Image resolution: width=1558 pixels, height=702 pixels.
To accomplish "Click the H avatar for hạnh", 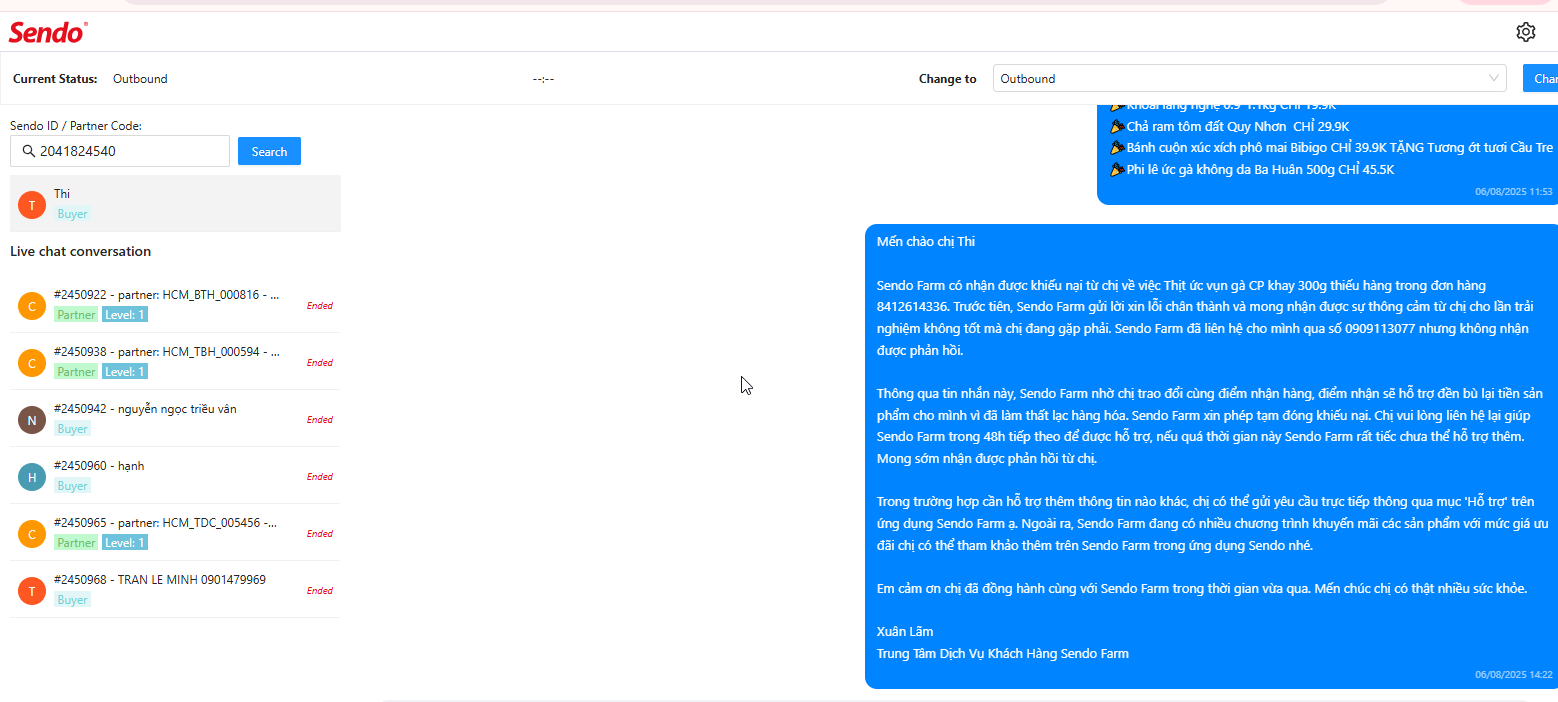I will point(32,477).
